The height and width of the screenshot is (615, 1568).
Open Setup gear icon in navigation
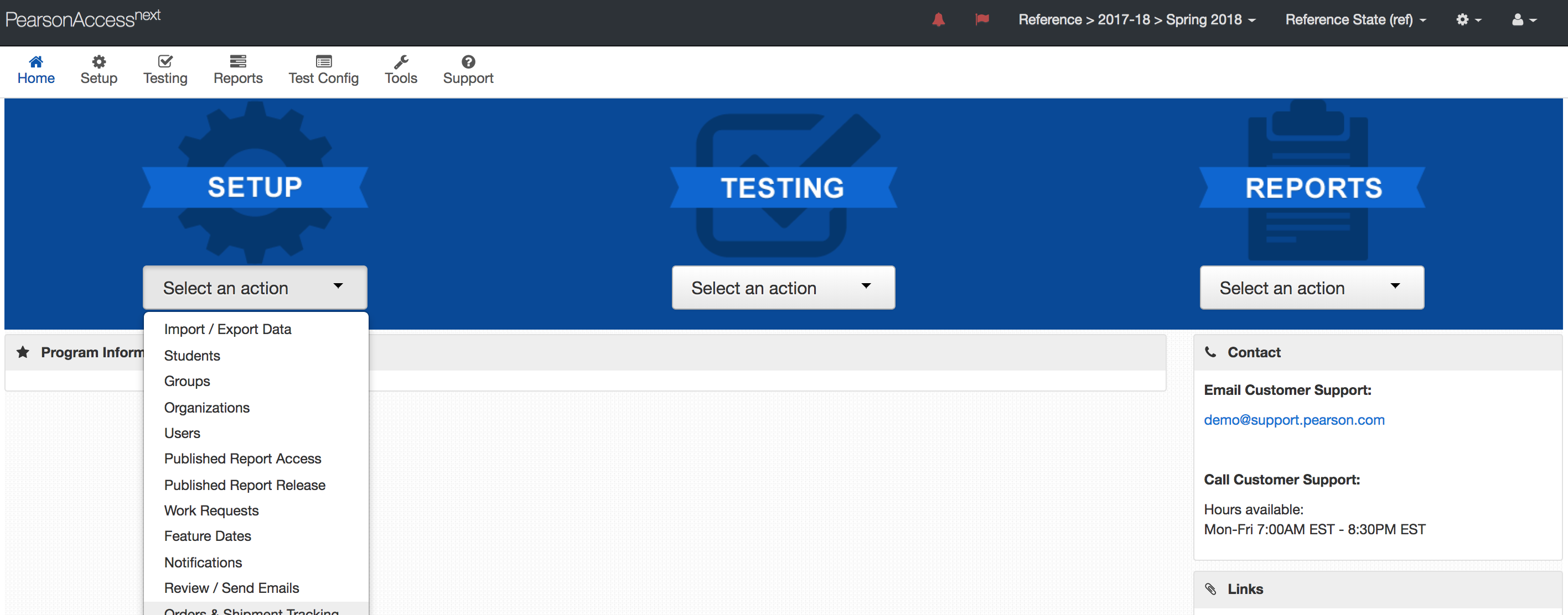pyautogui.click(x=99, y=61)
